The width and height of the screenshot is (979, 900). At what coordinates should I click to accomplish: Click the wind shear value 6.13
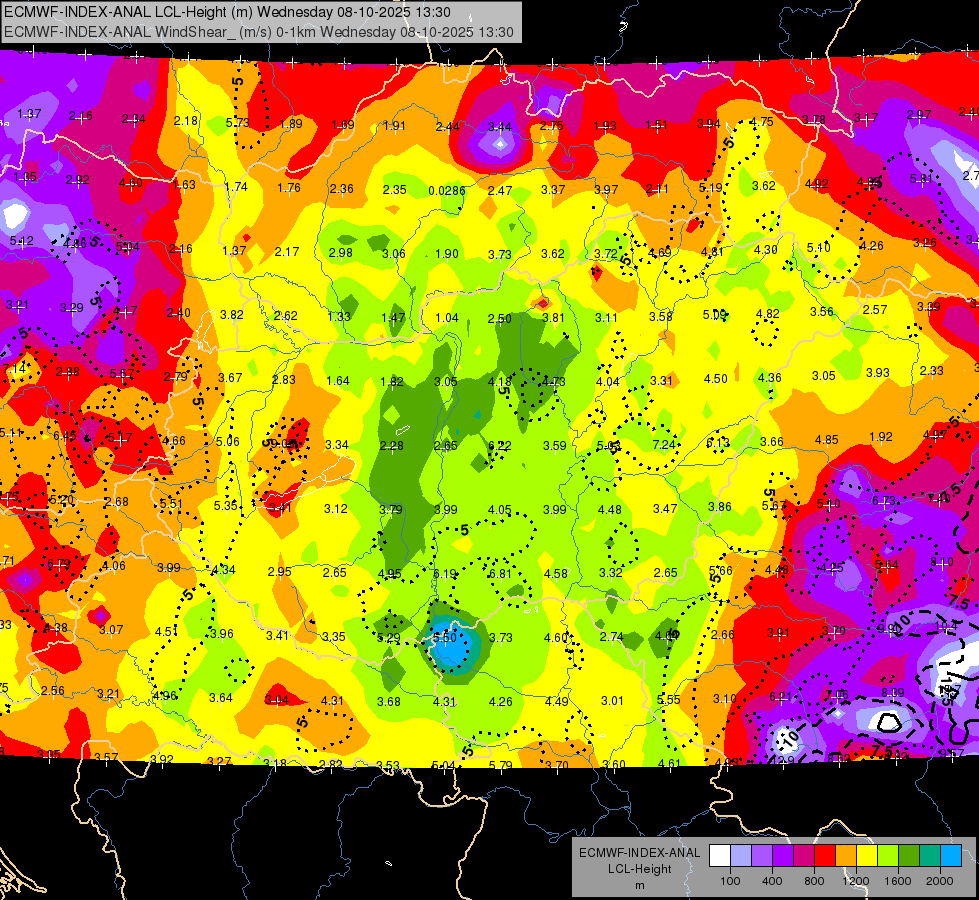pyautogui.click(x=717, y=442)
